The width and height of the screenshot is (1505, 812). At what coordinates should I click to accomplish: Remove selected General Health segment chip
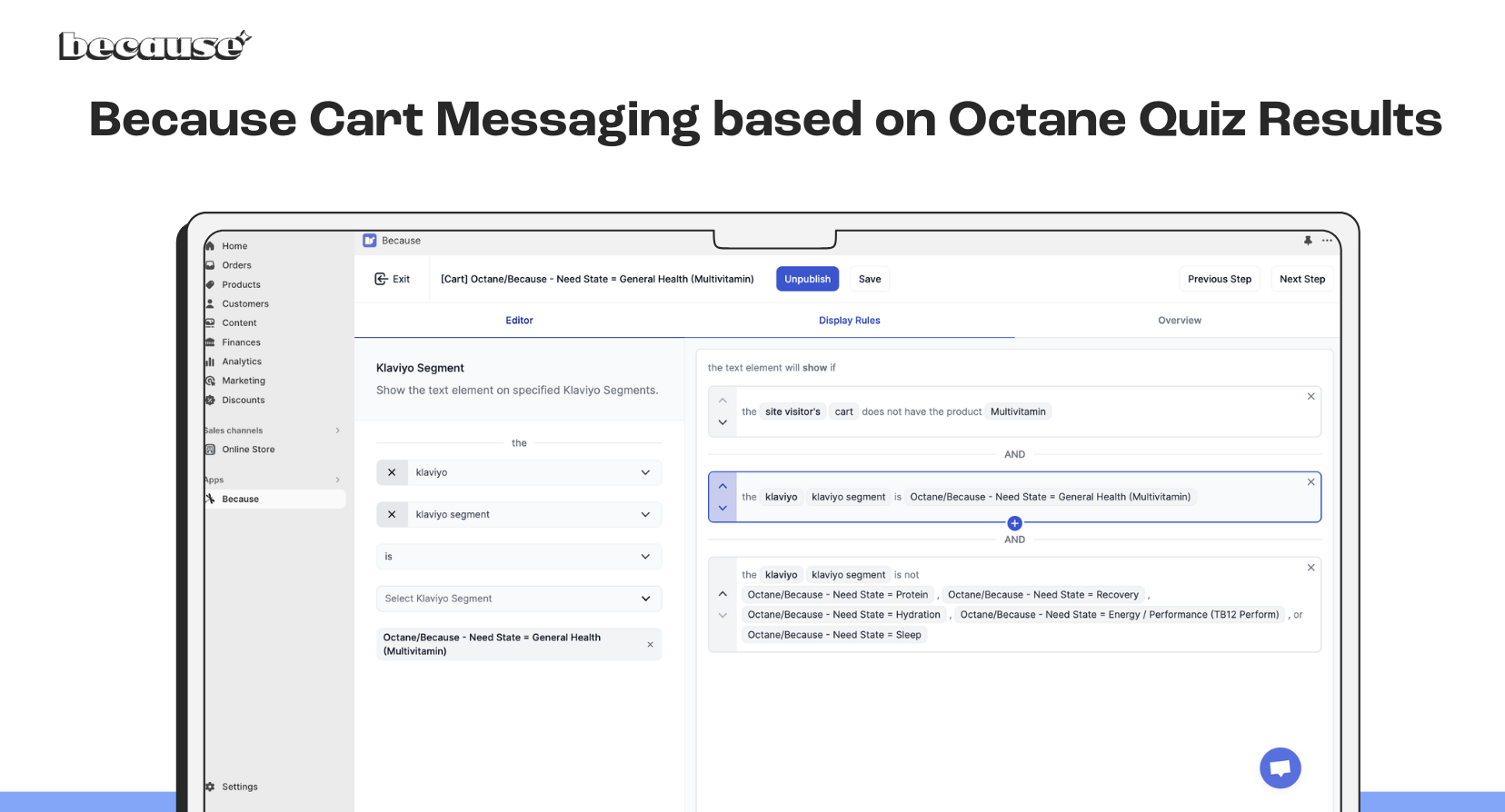pos(650,645)
